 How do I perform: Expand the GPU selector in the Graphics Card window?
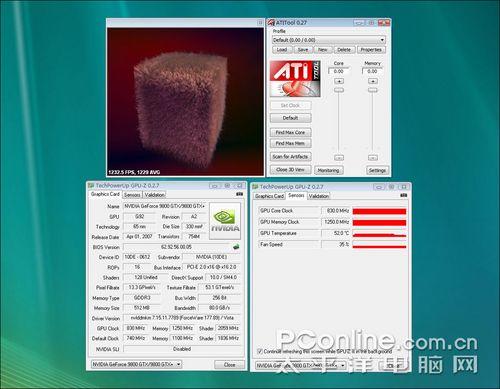point(136,364)
